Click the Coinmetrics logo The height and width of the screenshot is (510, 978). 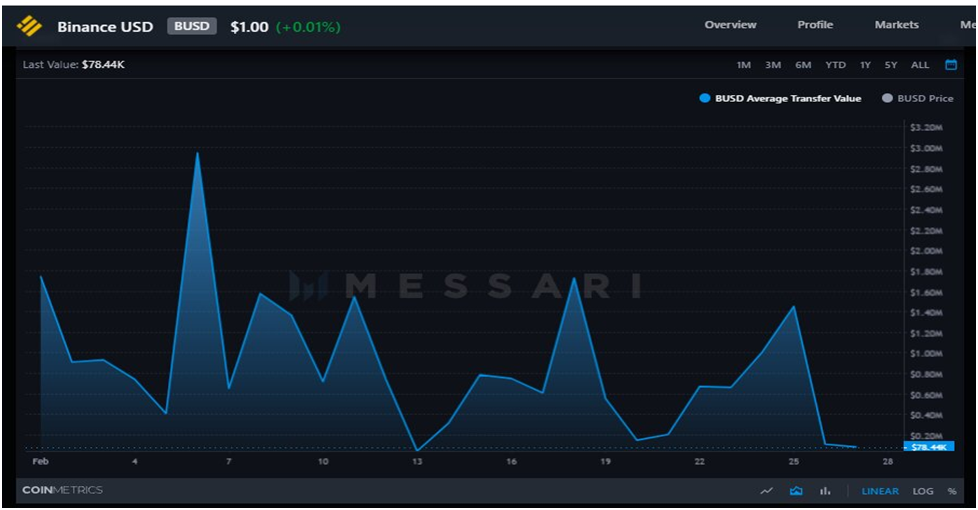click(62, 490)
